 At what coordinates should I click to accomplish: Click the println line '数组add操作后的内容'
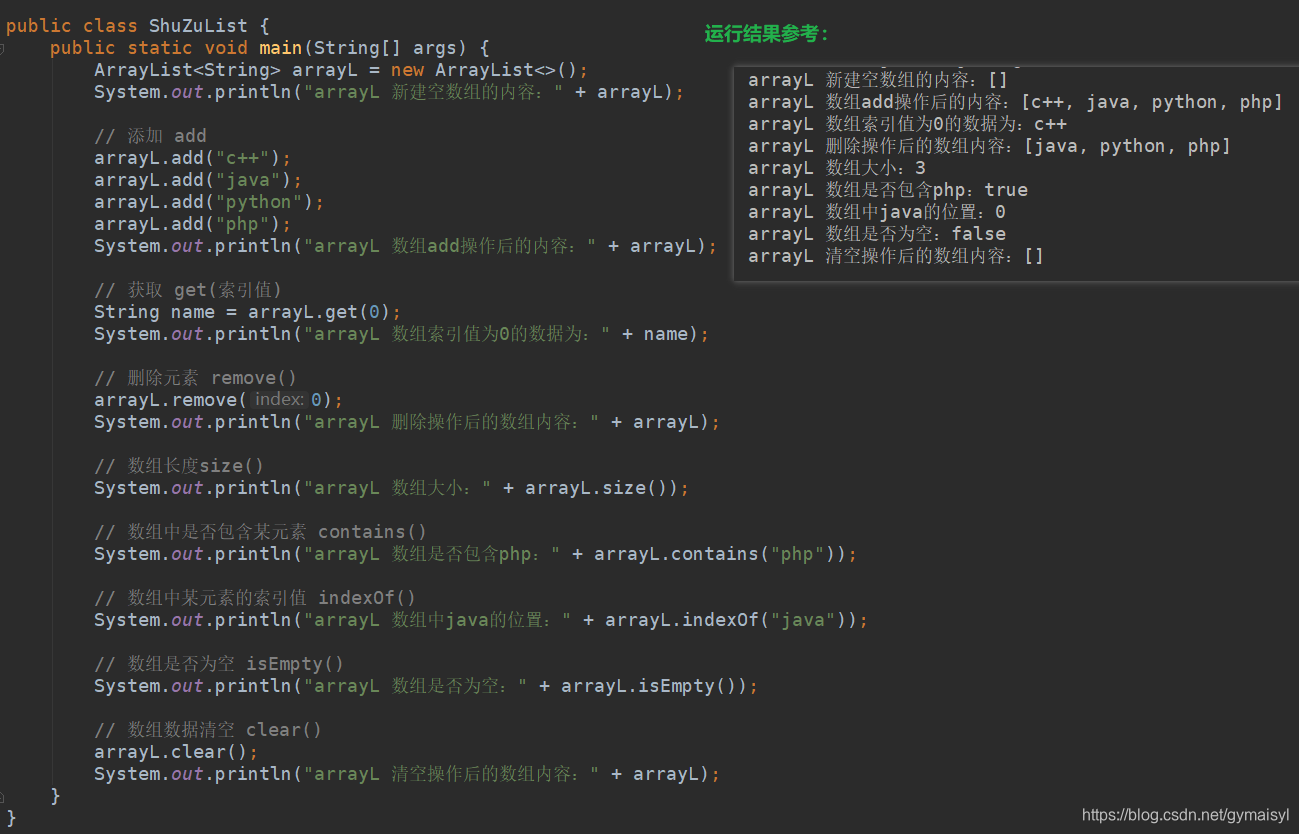pyautogui.click(x=406, y=246)
